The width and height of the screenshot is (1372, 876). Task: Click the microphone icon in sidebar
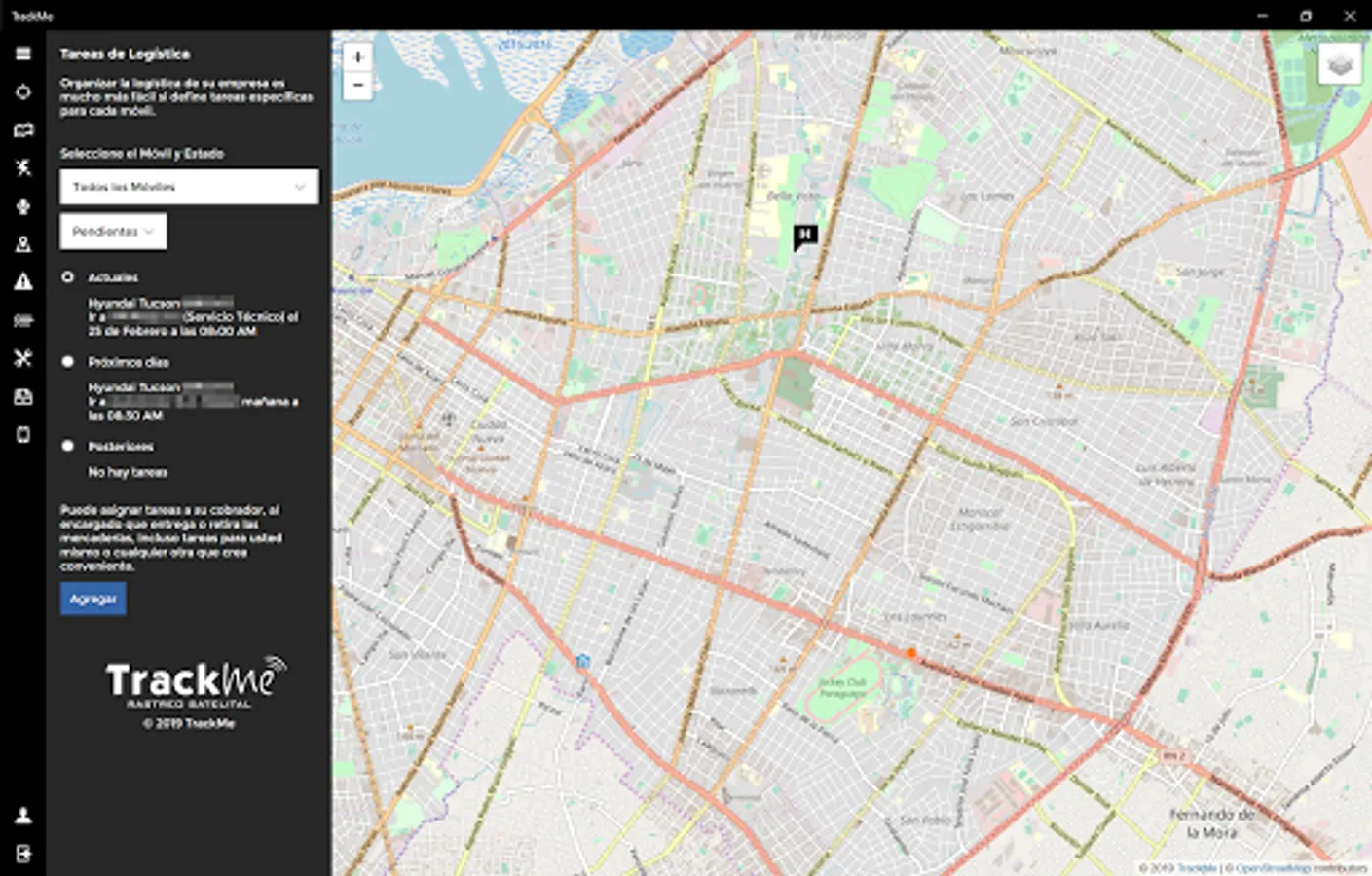[23, 205]
